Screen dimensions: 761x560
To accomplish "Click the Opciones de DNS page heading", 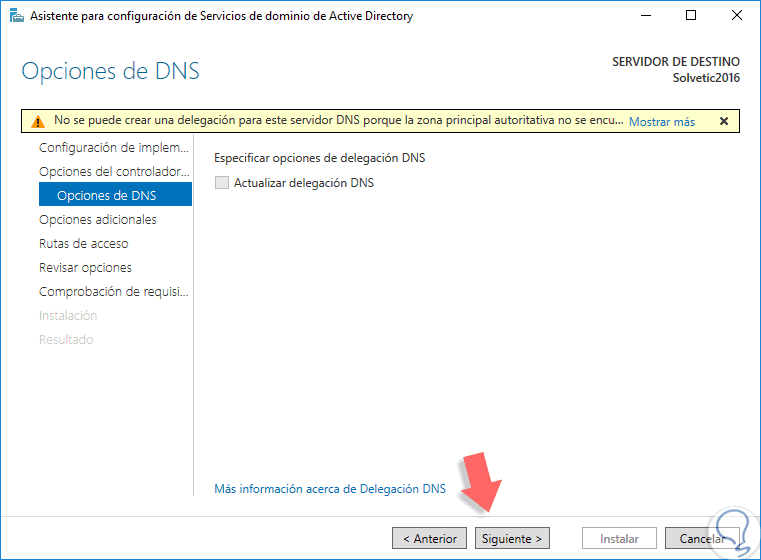I will (x=111, y=71).
